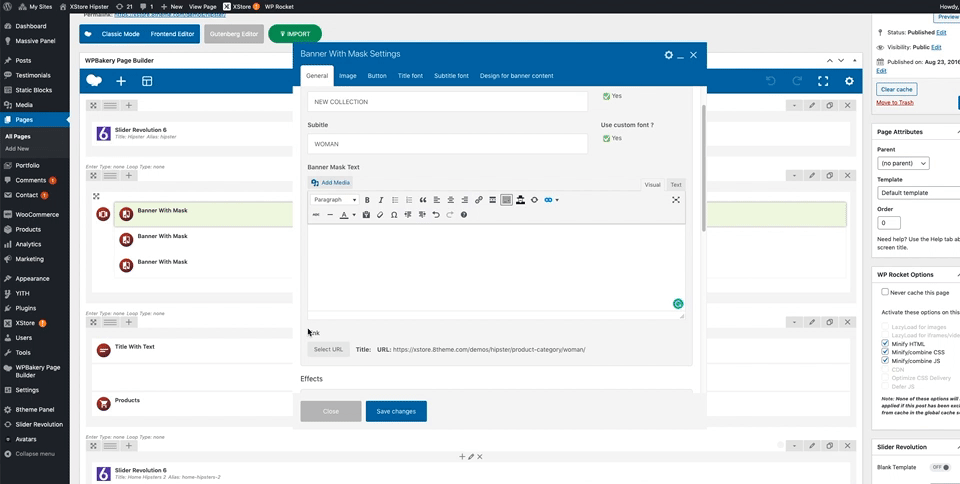This screenshot has width=960, height=484.
Task: Open text color dropdown arrow
Action: click(x=354, y=215)
